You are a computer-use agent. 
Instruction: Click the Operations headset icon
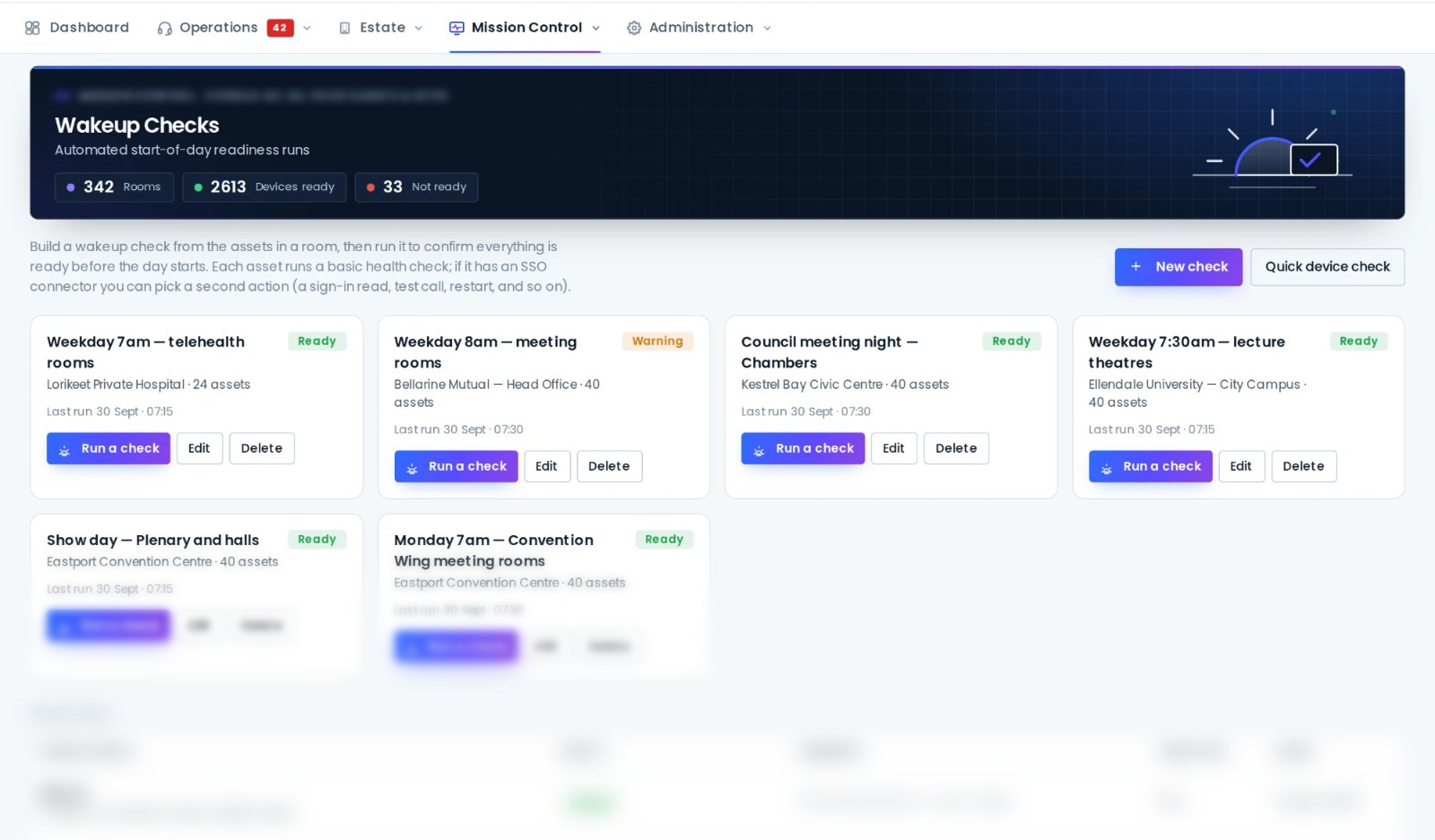(x=164, y=28)
